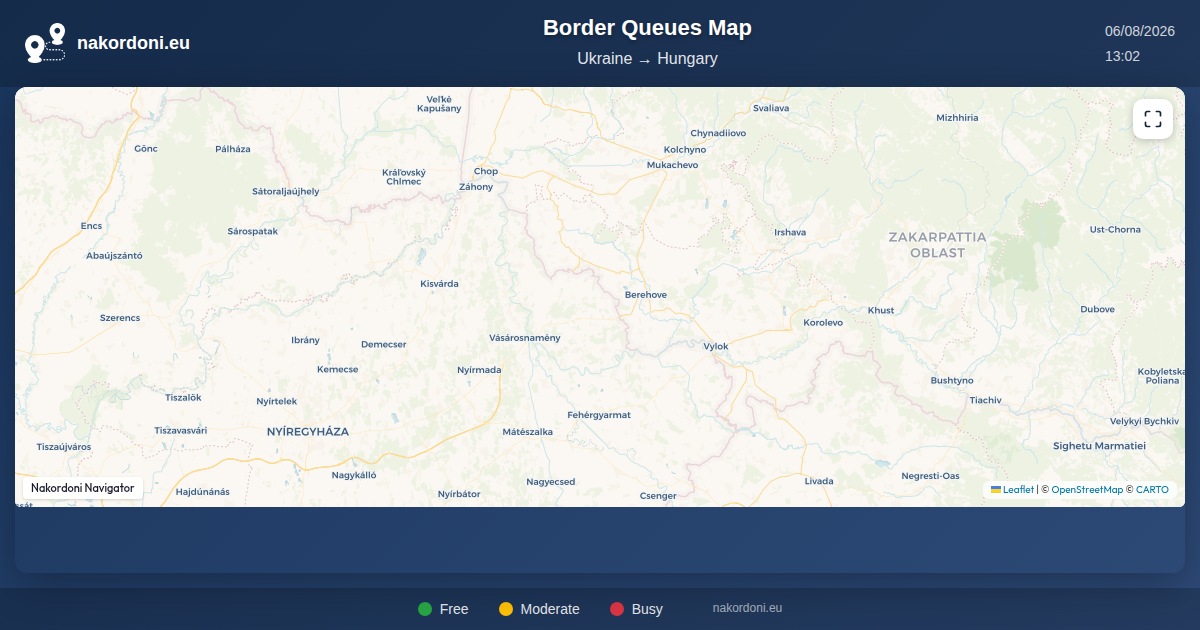This screenshot has width=1200, height=630.
Task: Click the Khust label on map
Action: [x=881, y=310]
